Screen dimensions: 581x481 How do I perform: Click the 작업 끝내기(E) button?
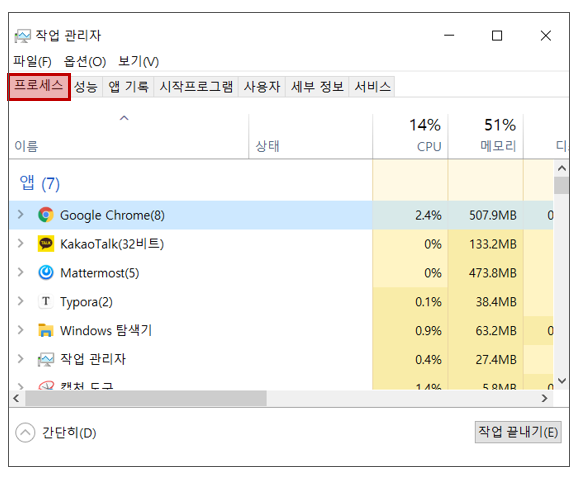pos(518,432)
